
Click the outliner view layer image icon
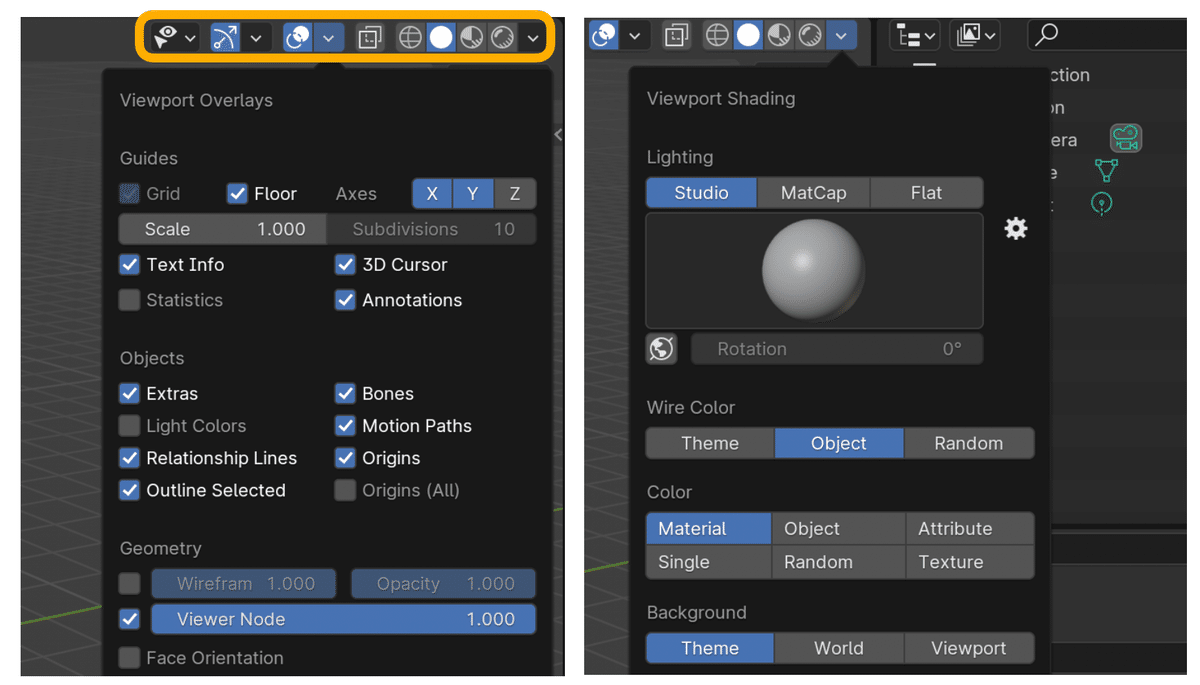coord(968,36)
